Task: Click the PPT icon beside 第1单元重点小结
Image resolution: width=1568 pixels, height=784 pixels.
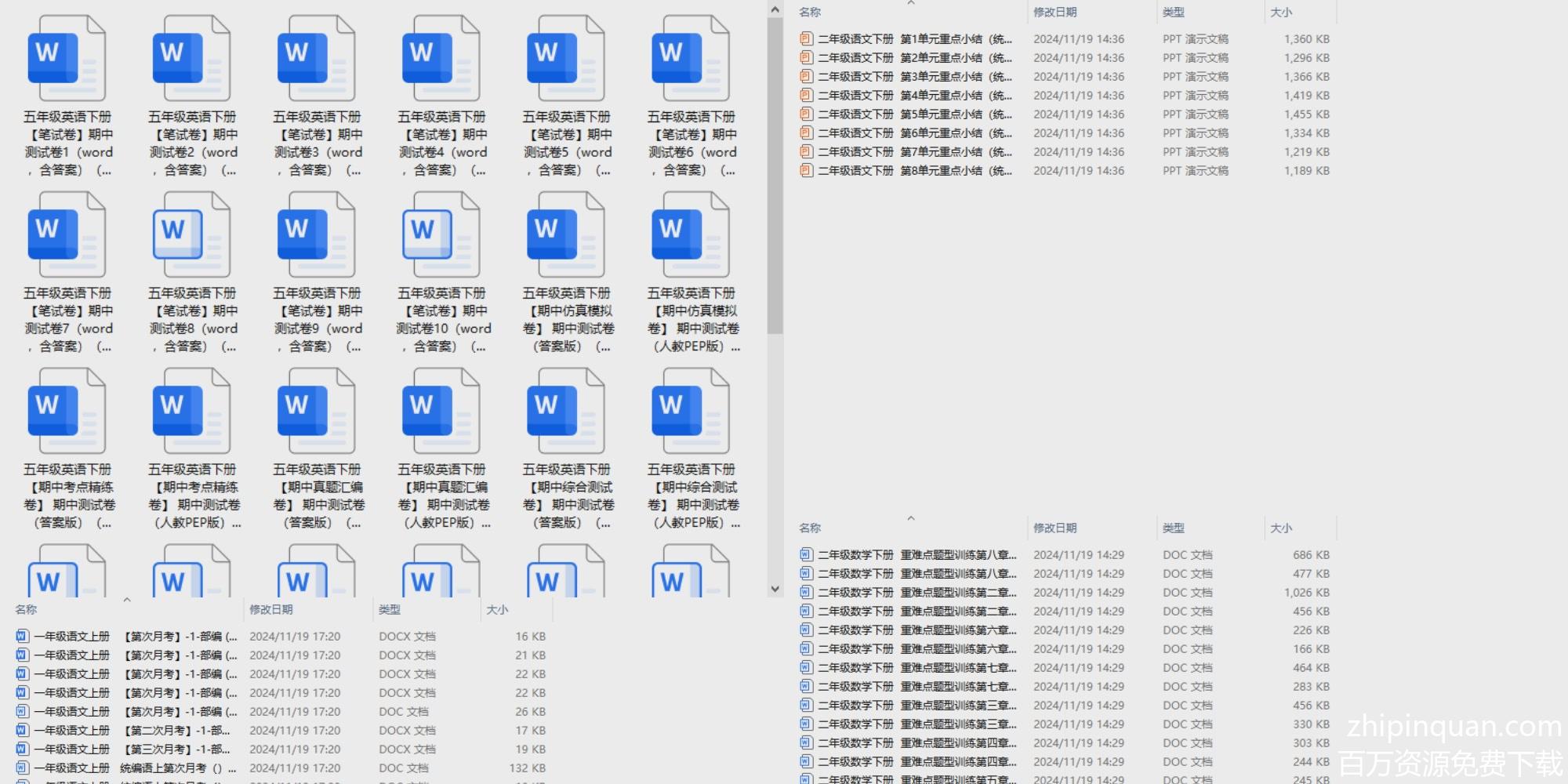Action: pyautogui.click(x=806, y=38)
